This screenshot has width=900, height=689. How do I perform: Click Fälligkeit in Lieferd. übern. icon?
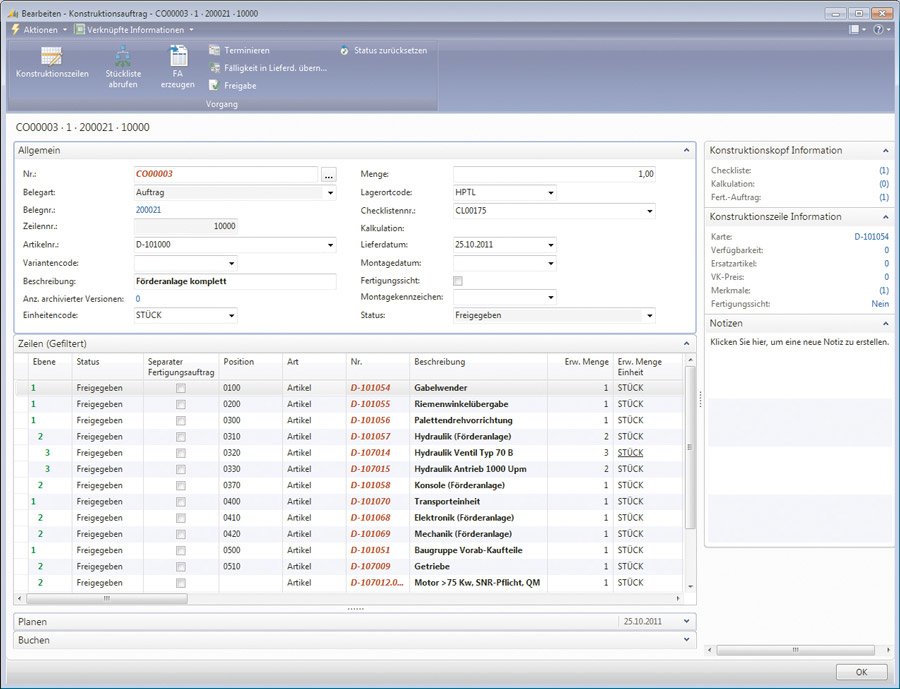pos(215,68)
